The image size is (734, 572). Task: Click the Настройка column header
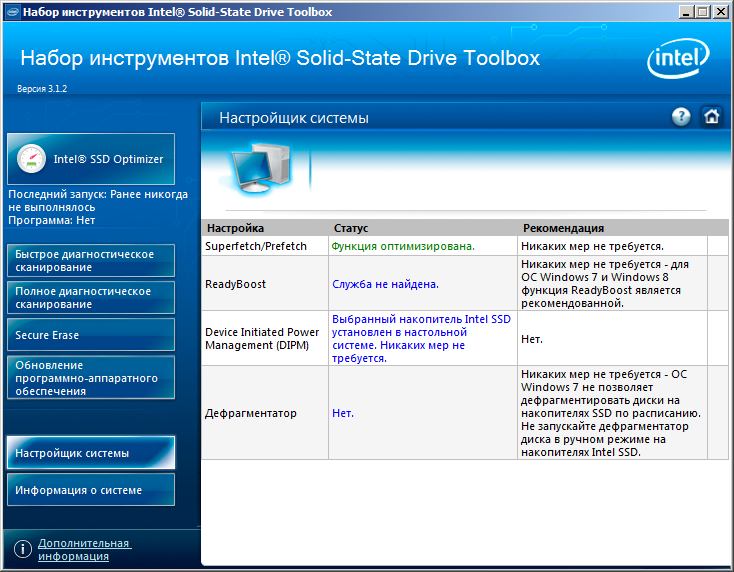point(235,228)
